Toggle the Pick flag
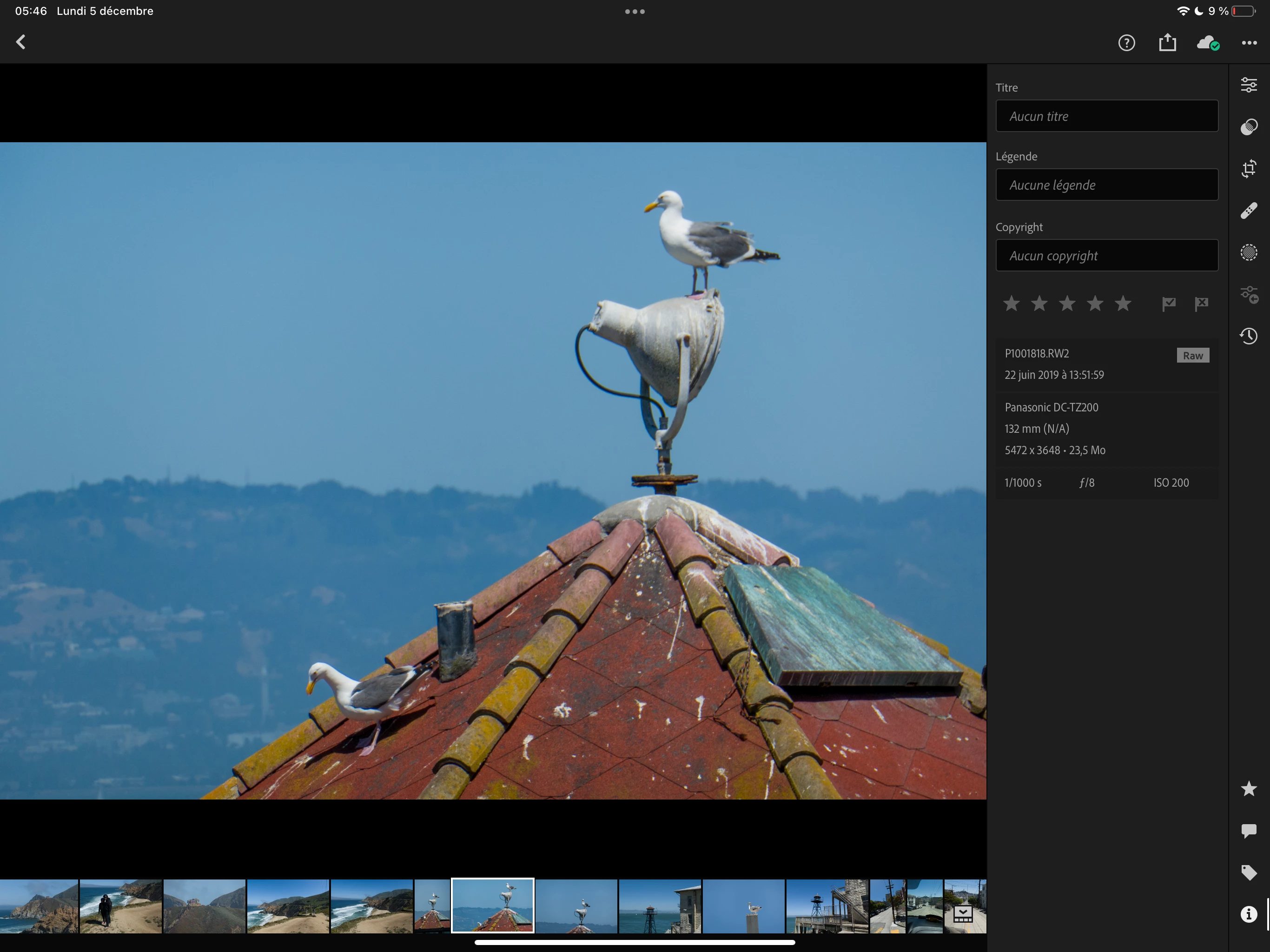Viewport: 1270px width, 952px height. click(1168, 304)
